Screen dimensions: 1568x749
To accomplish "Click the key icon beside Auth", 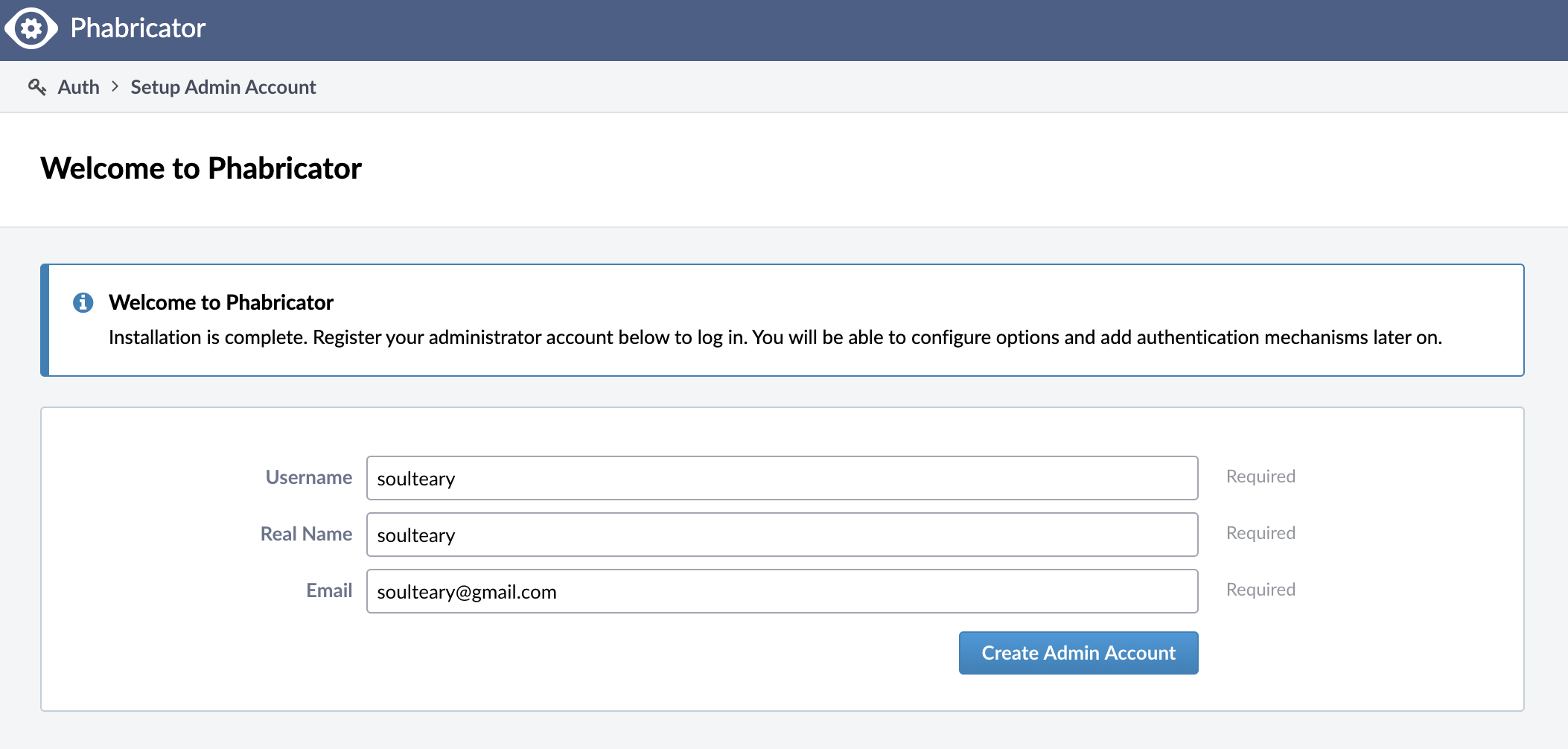I will coord(37,87).
